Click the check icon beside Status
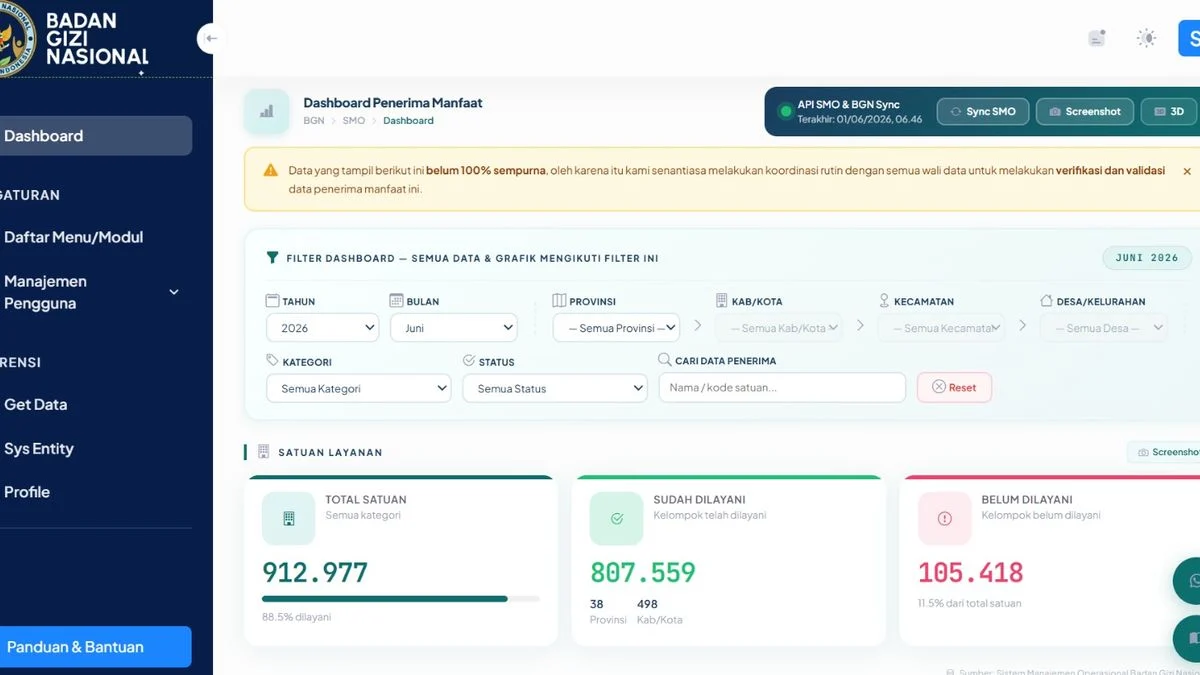Viewport: 1200px width, 675px height. click(x=469, y=360)
